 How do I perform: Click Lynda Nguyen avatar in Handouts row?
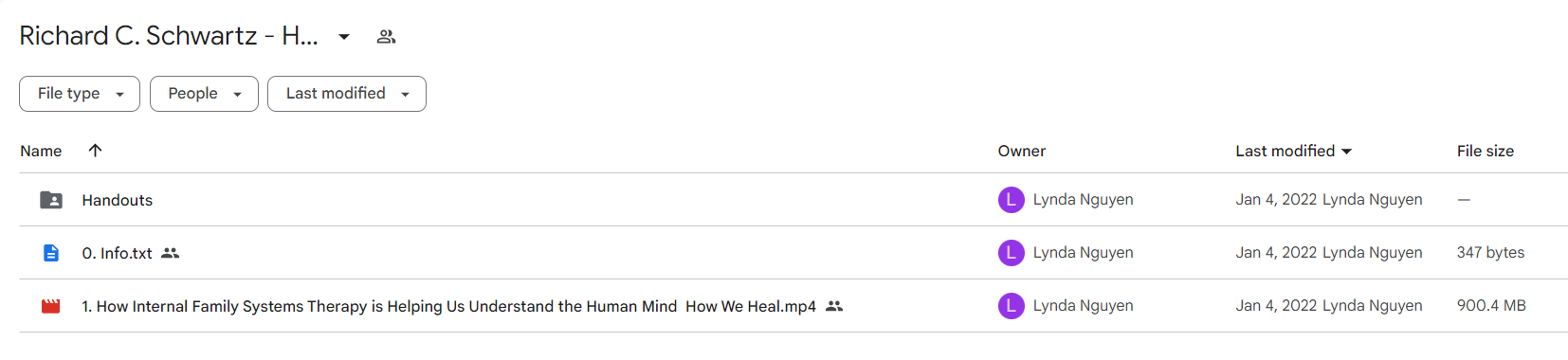click(x=1012, y=200)
